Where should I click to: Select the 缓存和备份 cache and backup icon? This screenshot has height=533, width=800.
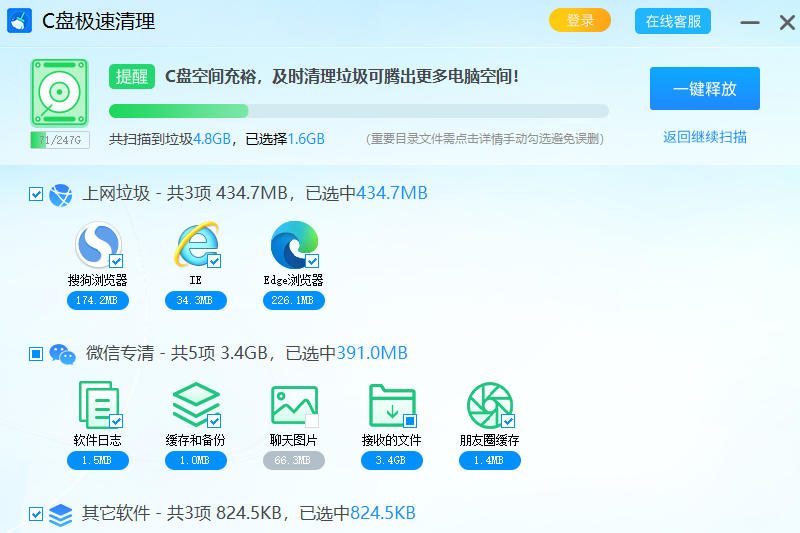[196, 405]
